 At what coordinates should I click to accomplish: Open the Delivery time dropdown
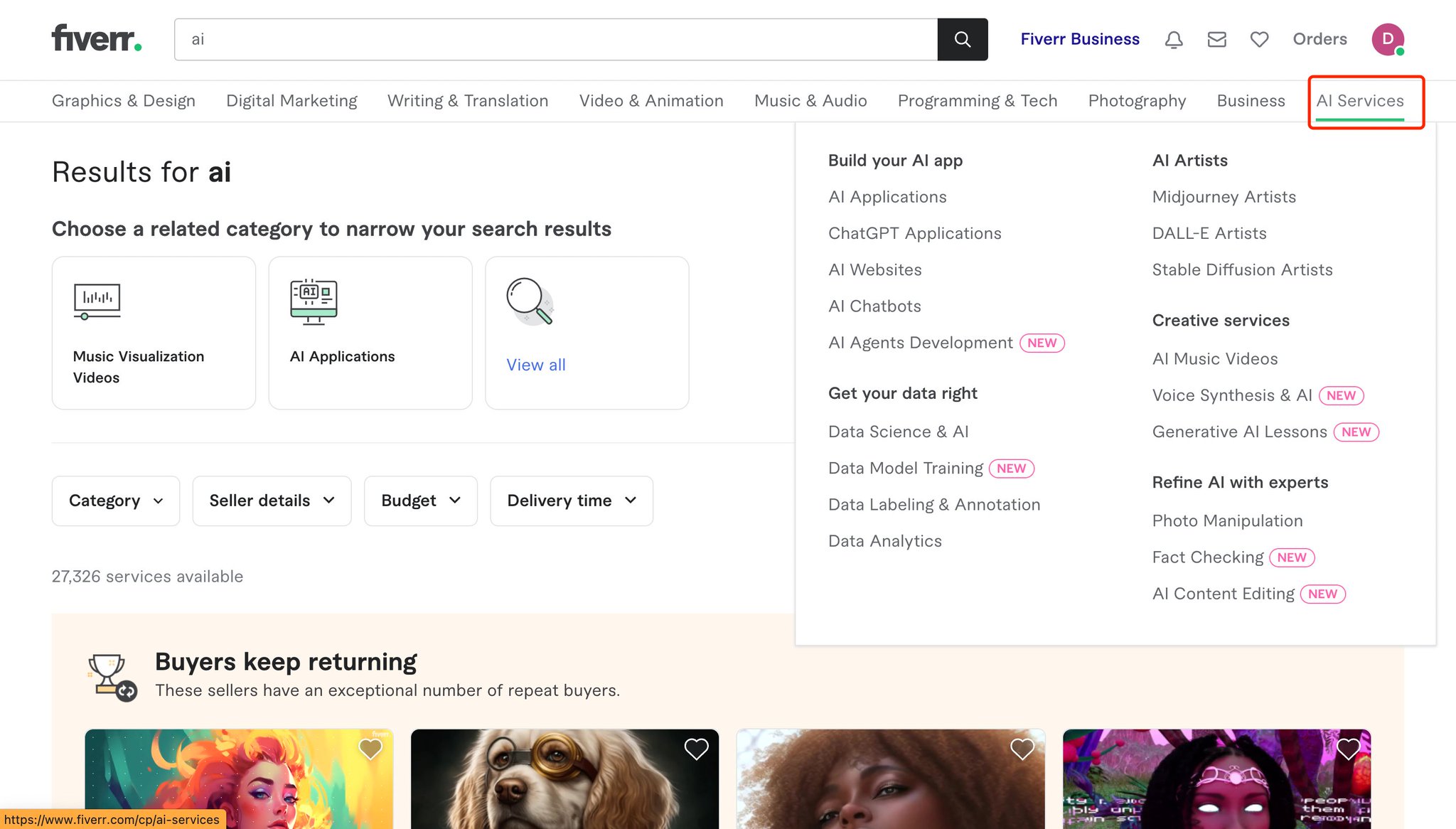pyautogui.click(x=572, y=501)
